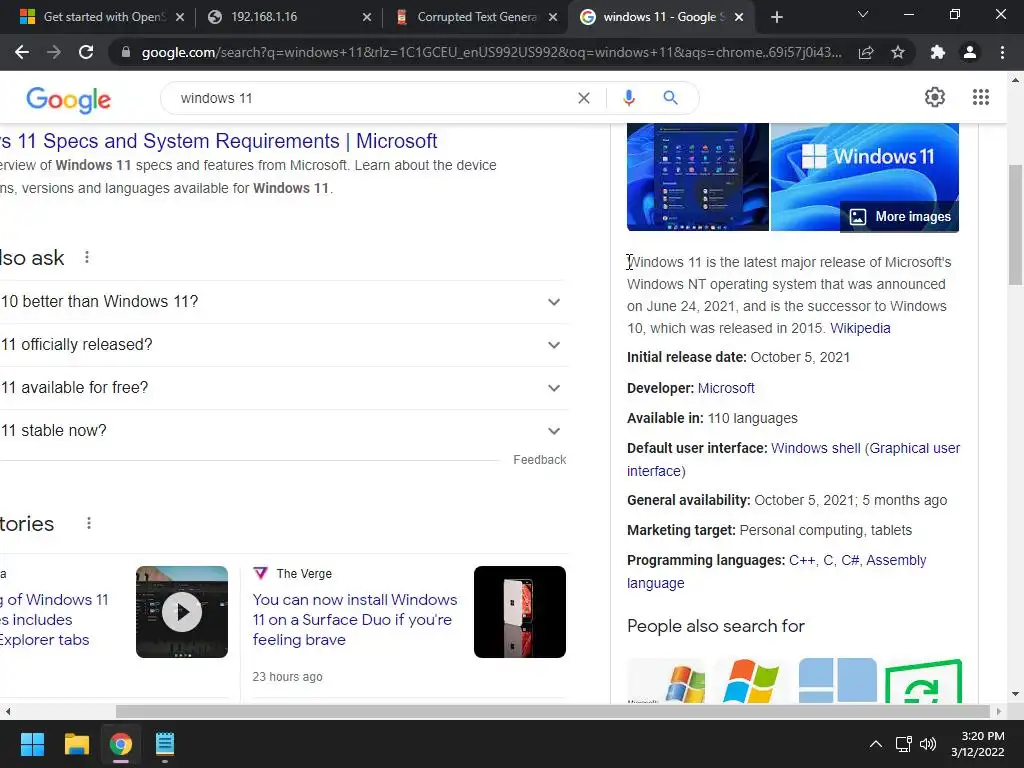Screen dimensions: 1024x768
Task: Start voice search with the microphone
Action: pos(628,98)
